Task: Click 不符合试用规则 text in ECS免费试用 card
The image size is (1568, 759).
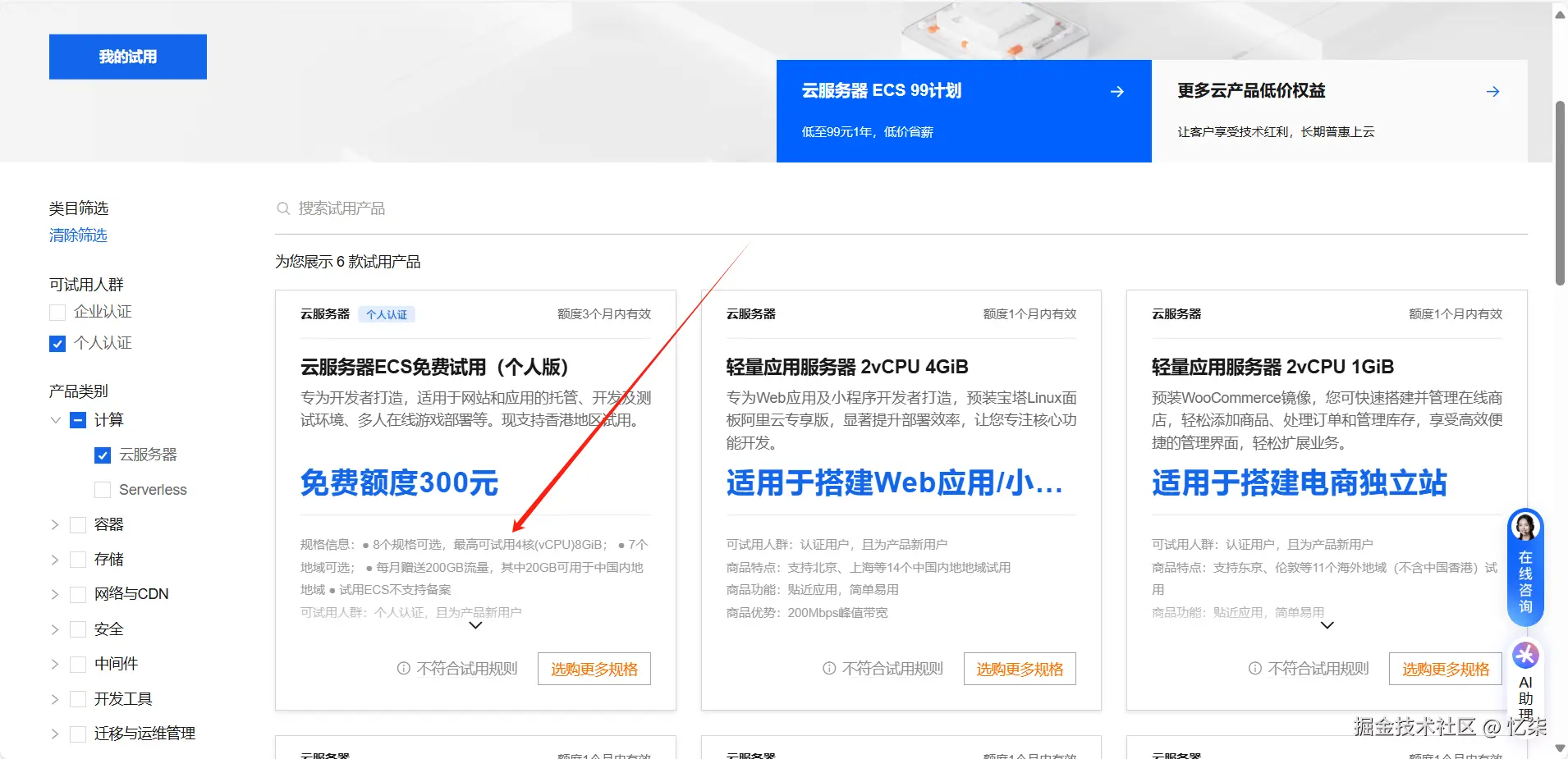Action: (x=467, y=669)
